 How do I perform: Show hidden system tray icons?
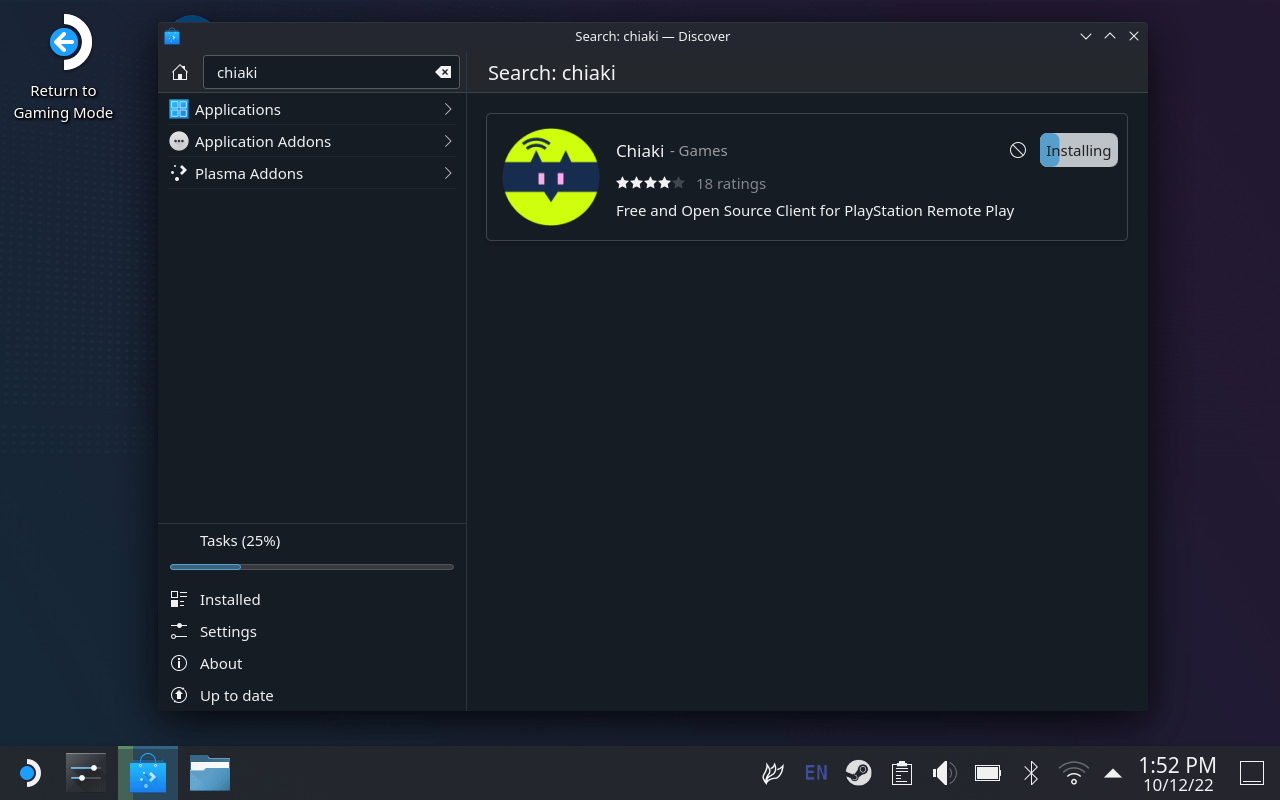coord(1113,773)
